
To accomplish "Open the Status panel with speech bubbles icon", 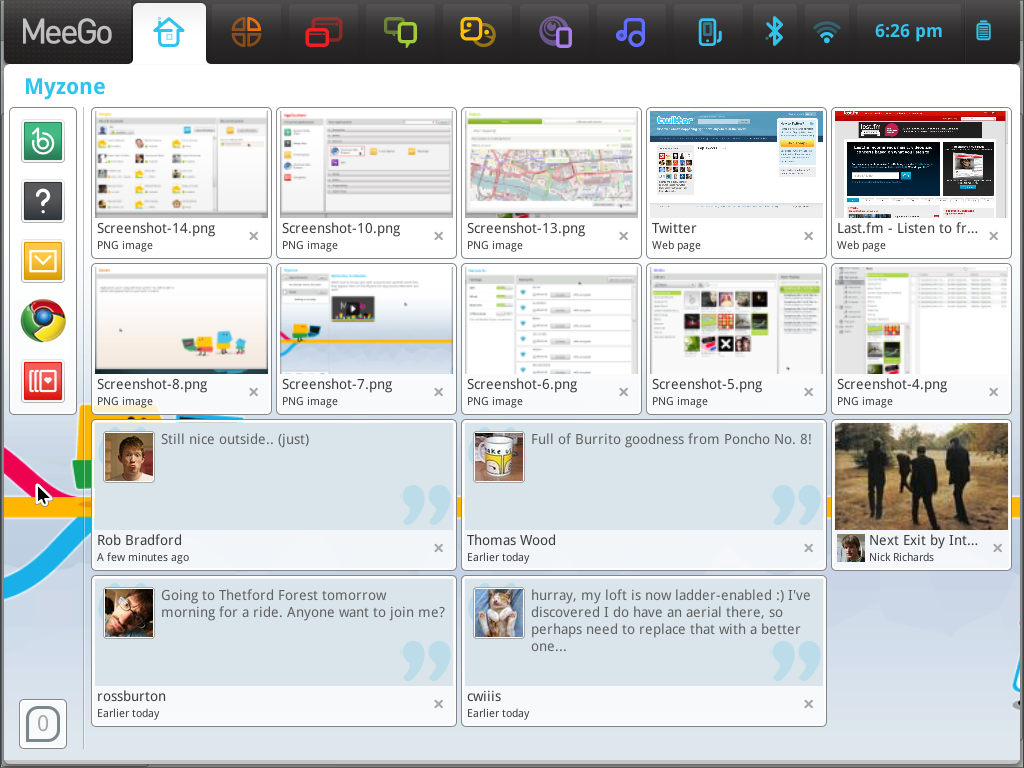I will point(400,31).
